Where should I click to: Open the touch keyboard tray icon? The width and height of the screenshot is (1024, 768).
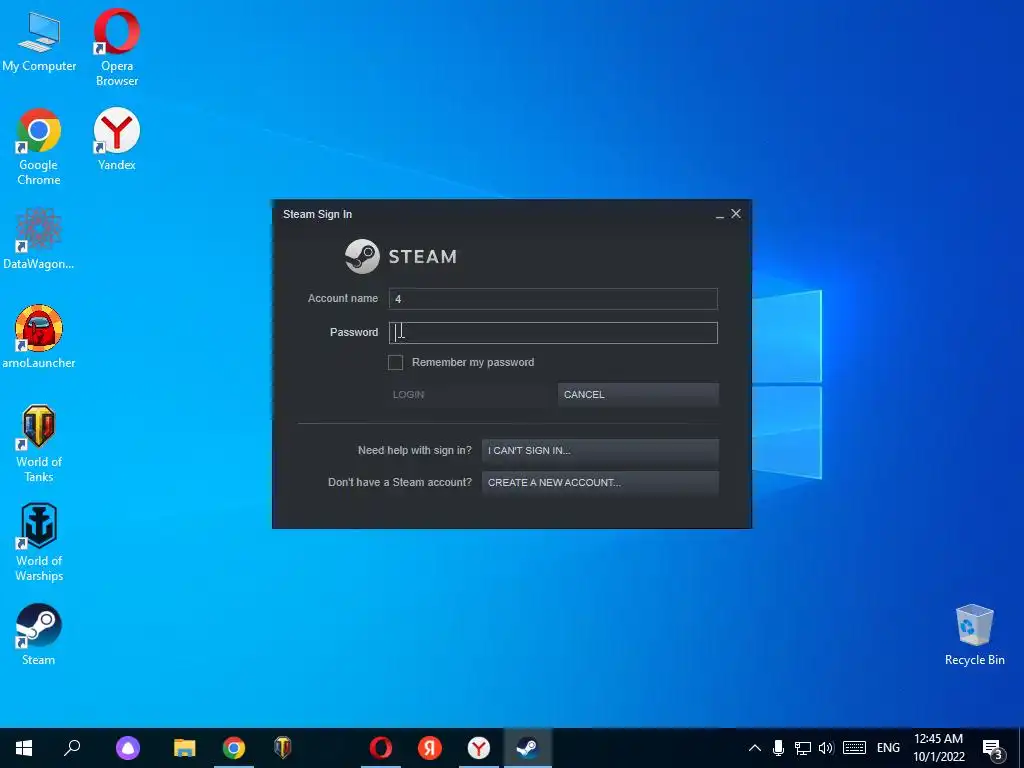click(854, 748)
